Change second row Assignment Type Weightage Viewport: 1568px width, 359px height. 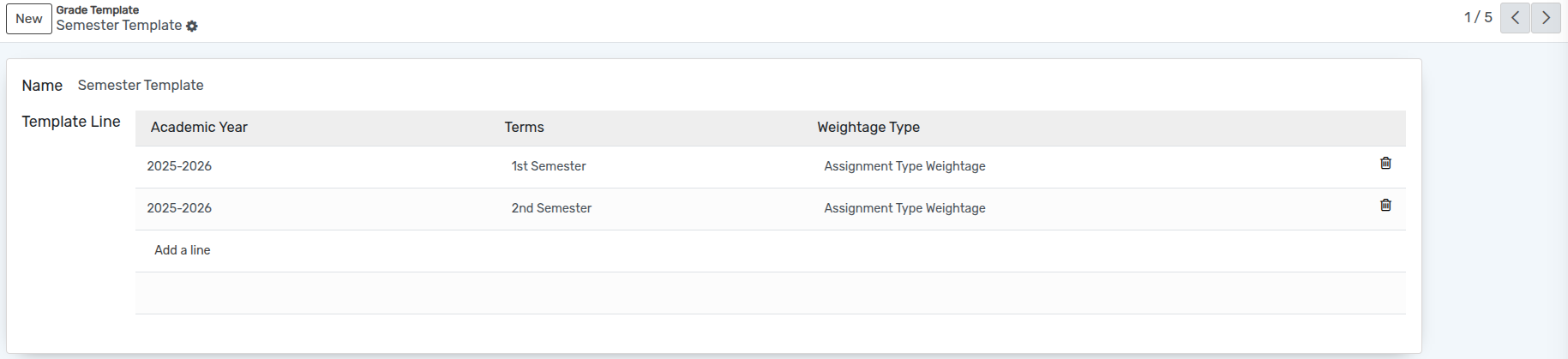904,208
